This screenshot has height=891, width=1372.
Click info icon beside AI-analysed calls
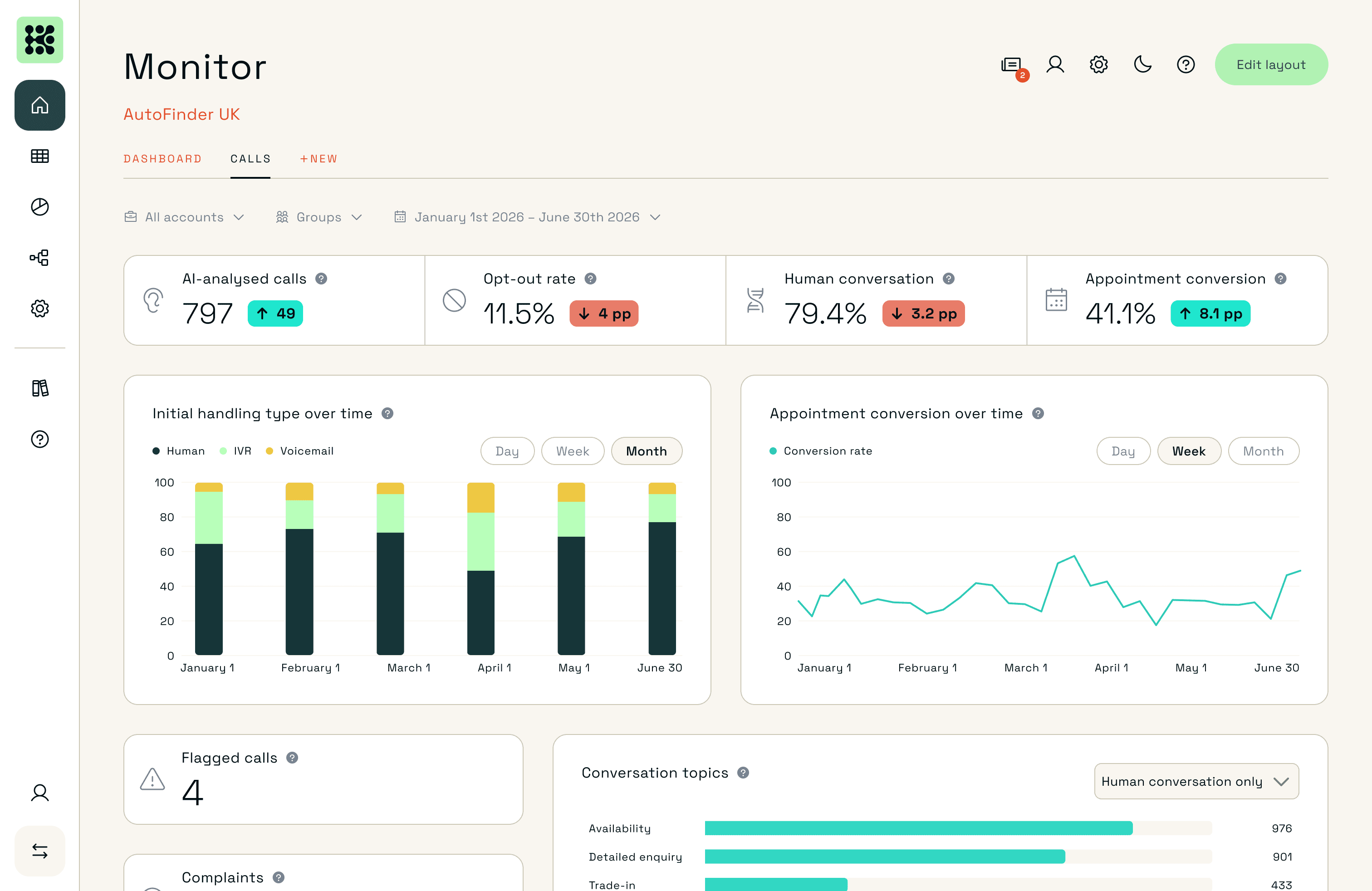pyautogui.click(x=321, y=279)
